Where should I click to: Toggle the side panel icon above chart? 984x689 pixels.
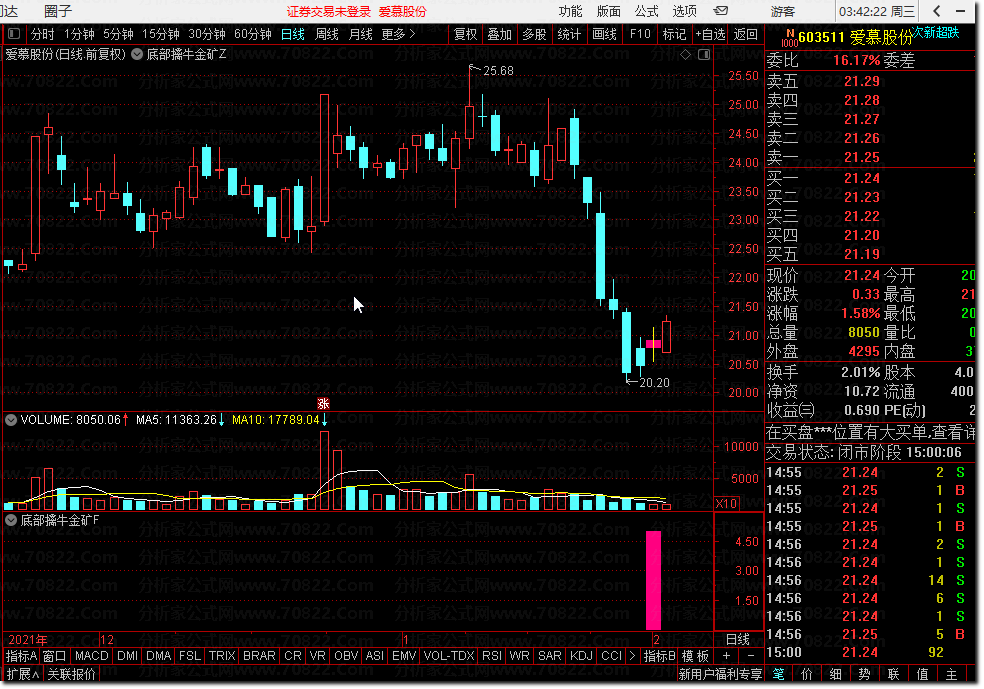coord(704,55)
